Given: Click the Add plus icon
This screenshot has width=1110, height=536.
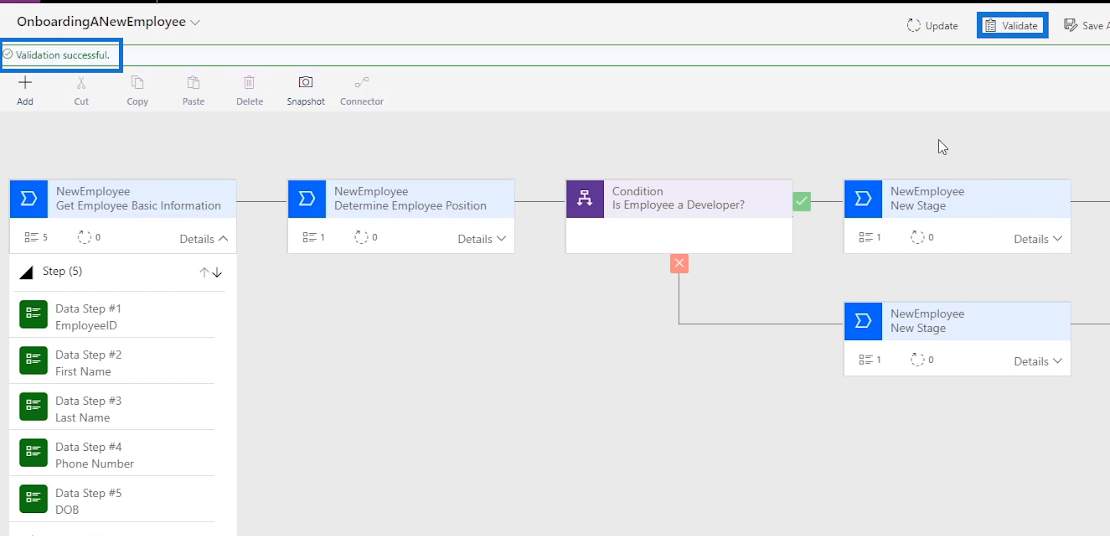Looking at the screenshot, I should coord(25,82).
